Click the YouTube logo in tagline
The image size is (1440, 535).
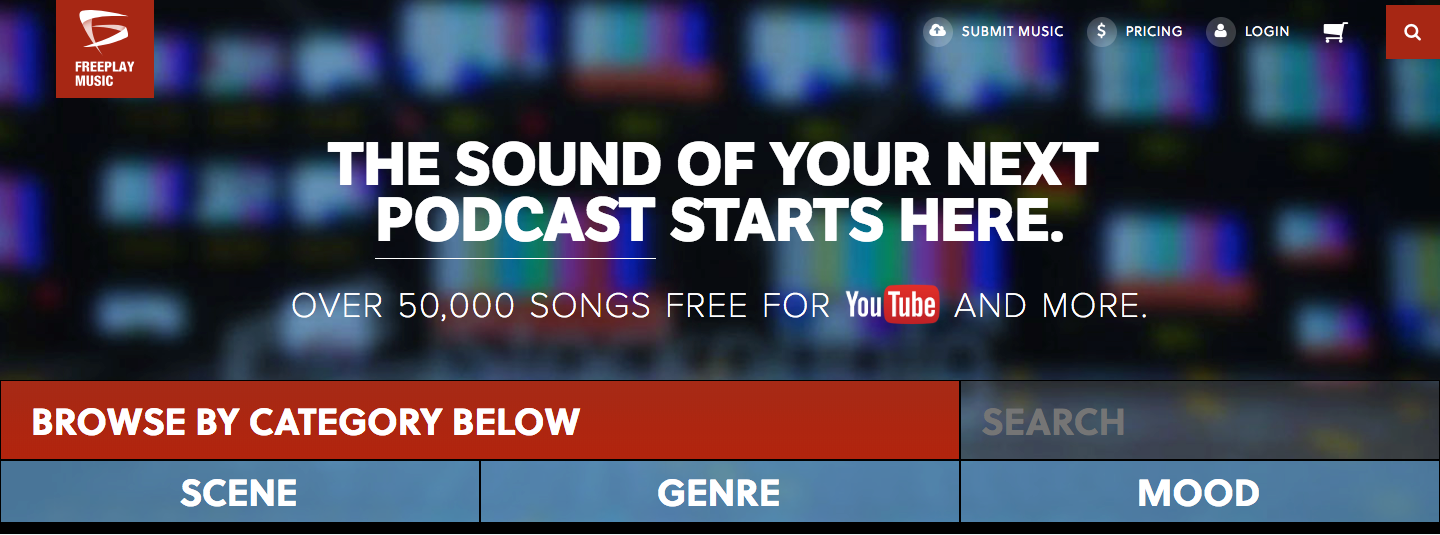(892, 305)
